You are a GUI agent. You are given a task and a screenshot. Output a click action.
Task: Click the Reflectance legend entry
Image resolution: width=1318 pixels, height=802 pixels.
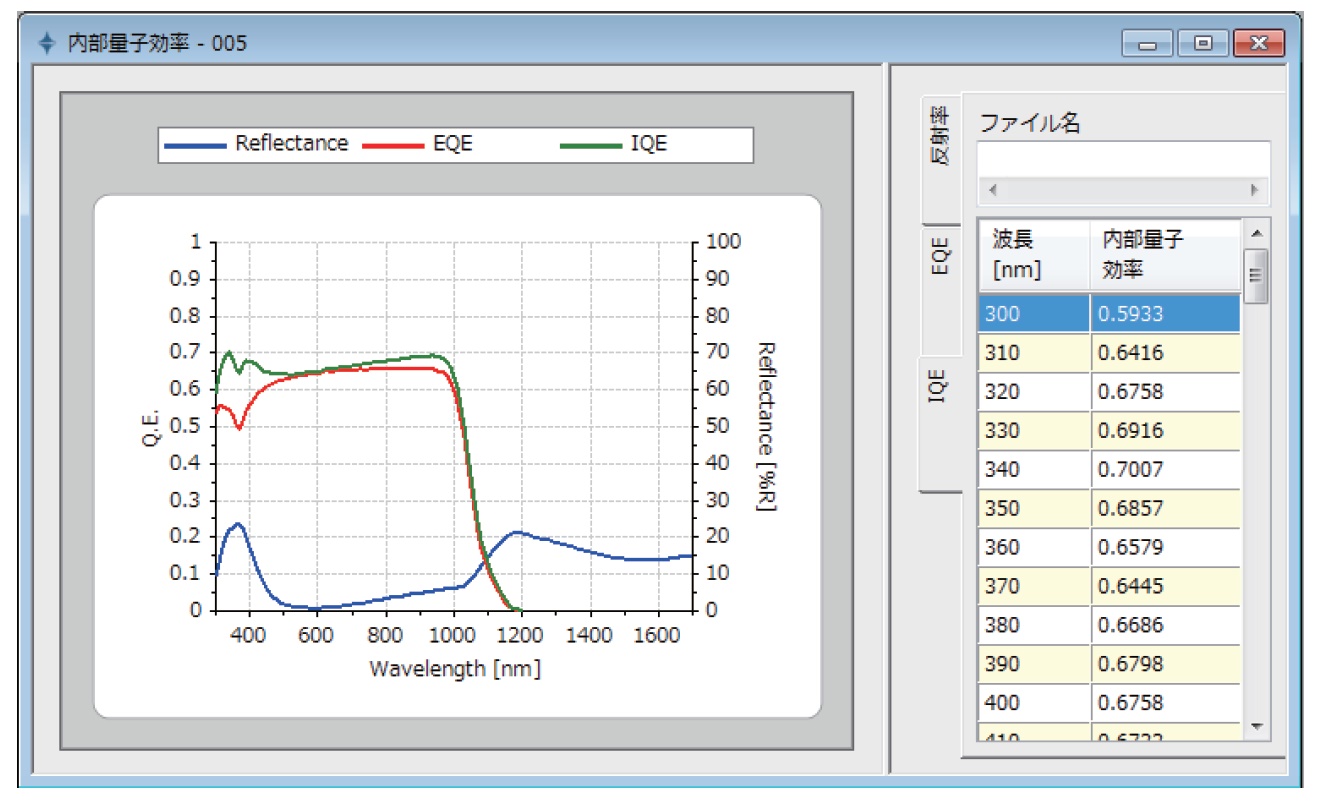pyautogui.click(x=257, y=144)
